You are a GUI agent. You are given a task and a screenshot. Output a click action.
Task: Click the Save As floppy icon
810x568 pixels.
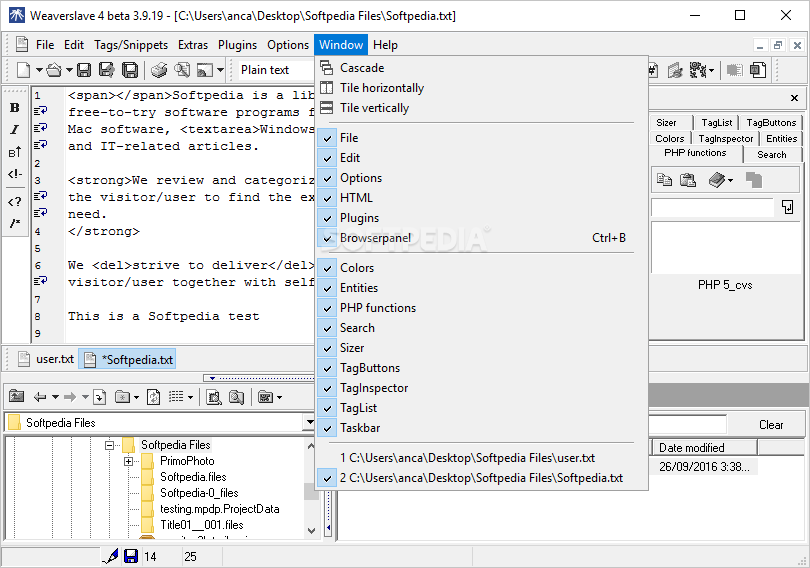click(106, 70)
